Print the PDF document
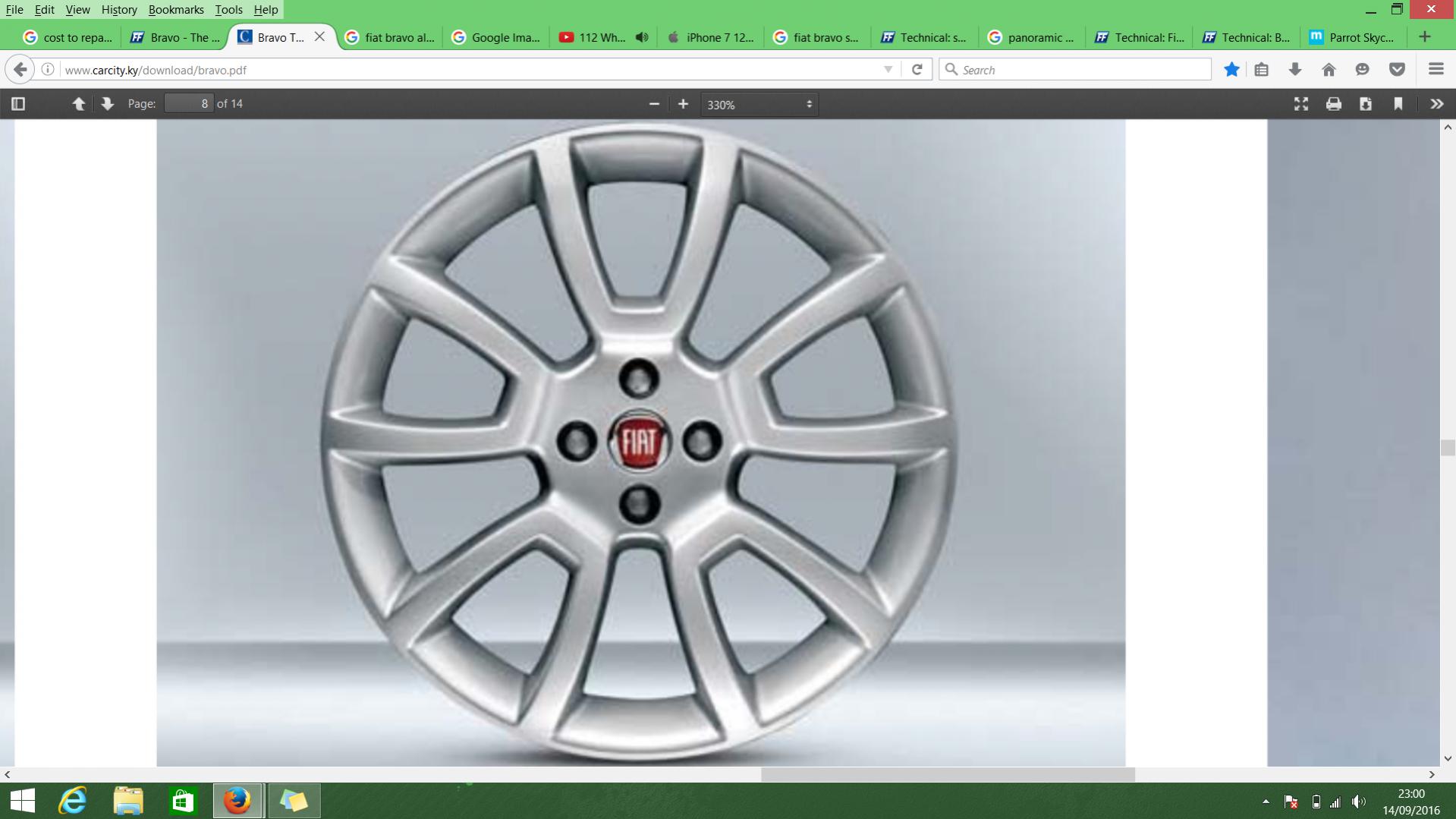Viewport: 1456px width, 819px height. click(x=1333, y=104)
